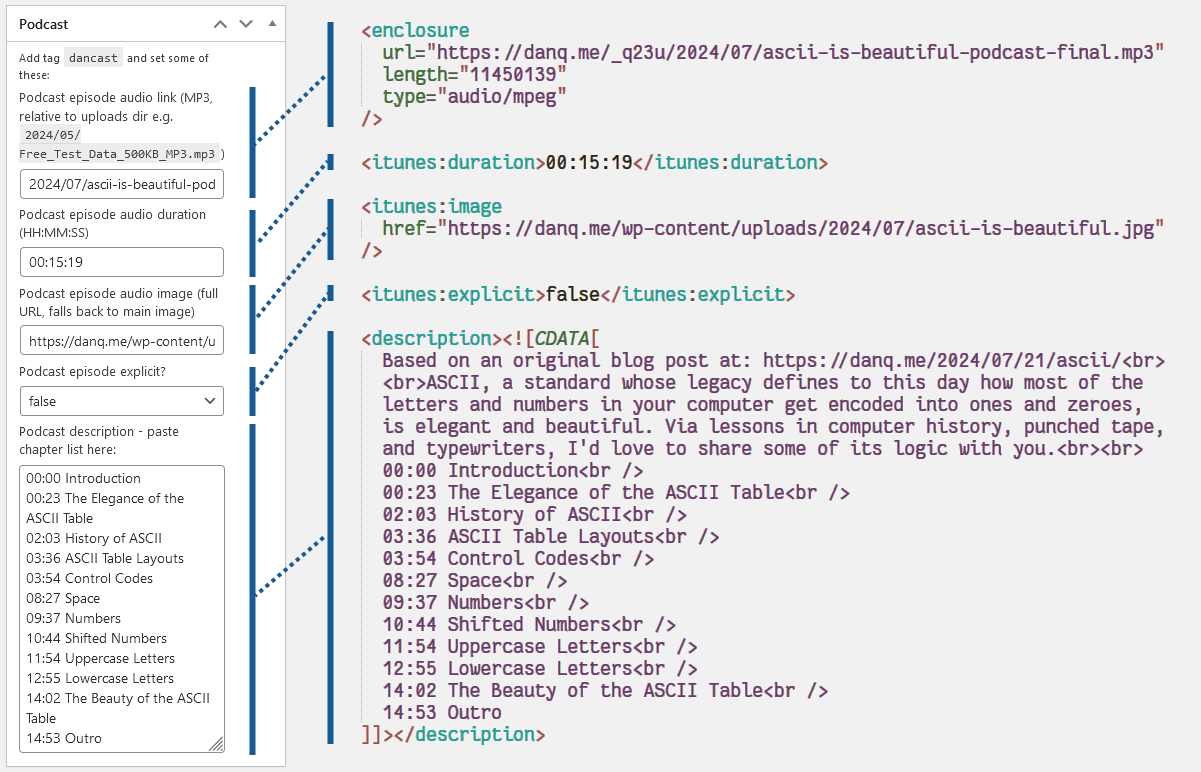
Task: Click the dancast tag code snippet
Action: pos(94,58)
